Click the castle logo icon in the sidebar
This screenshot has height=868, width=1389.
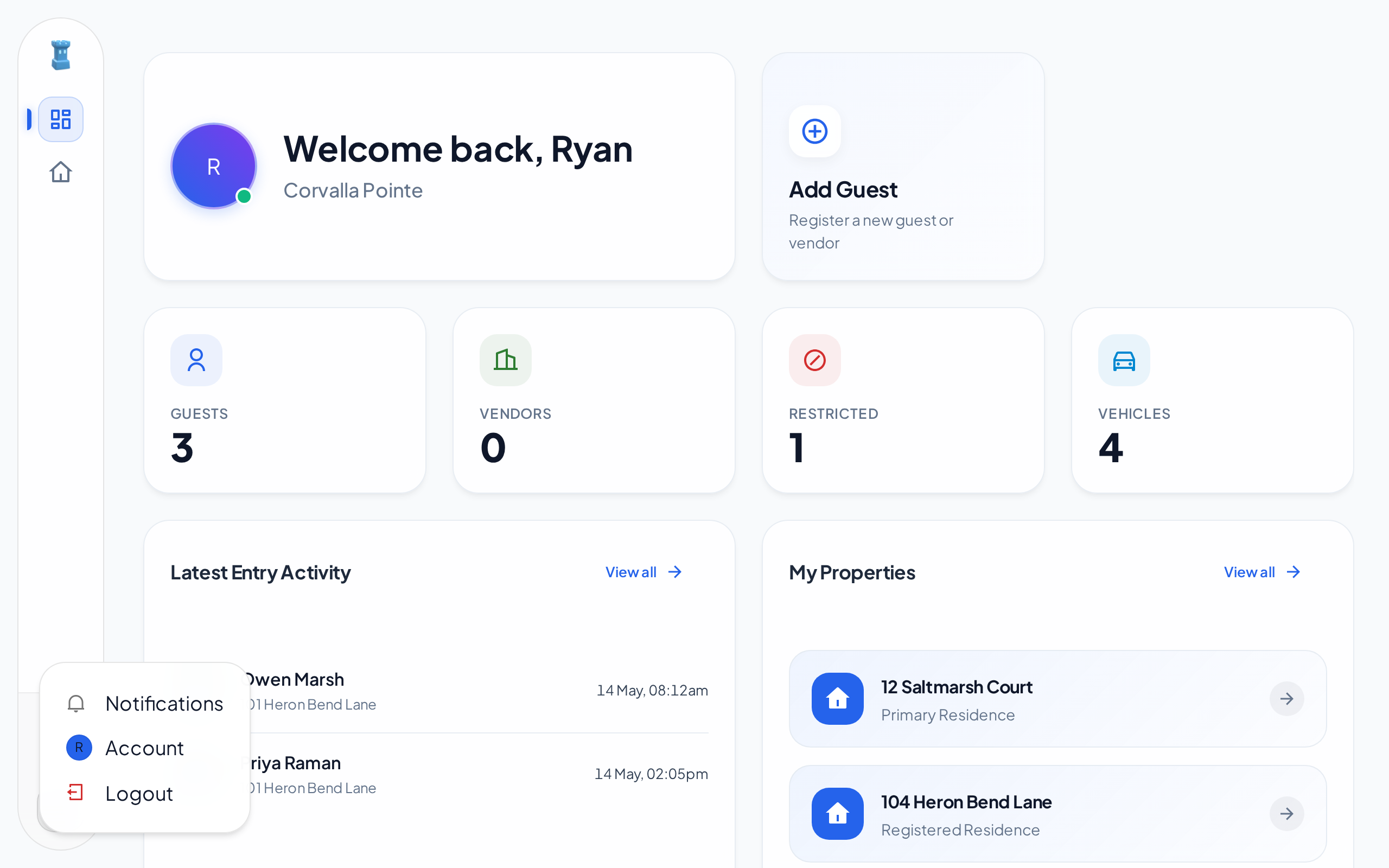[61, 55]
